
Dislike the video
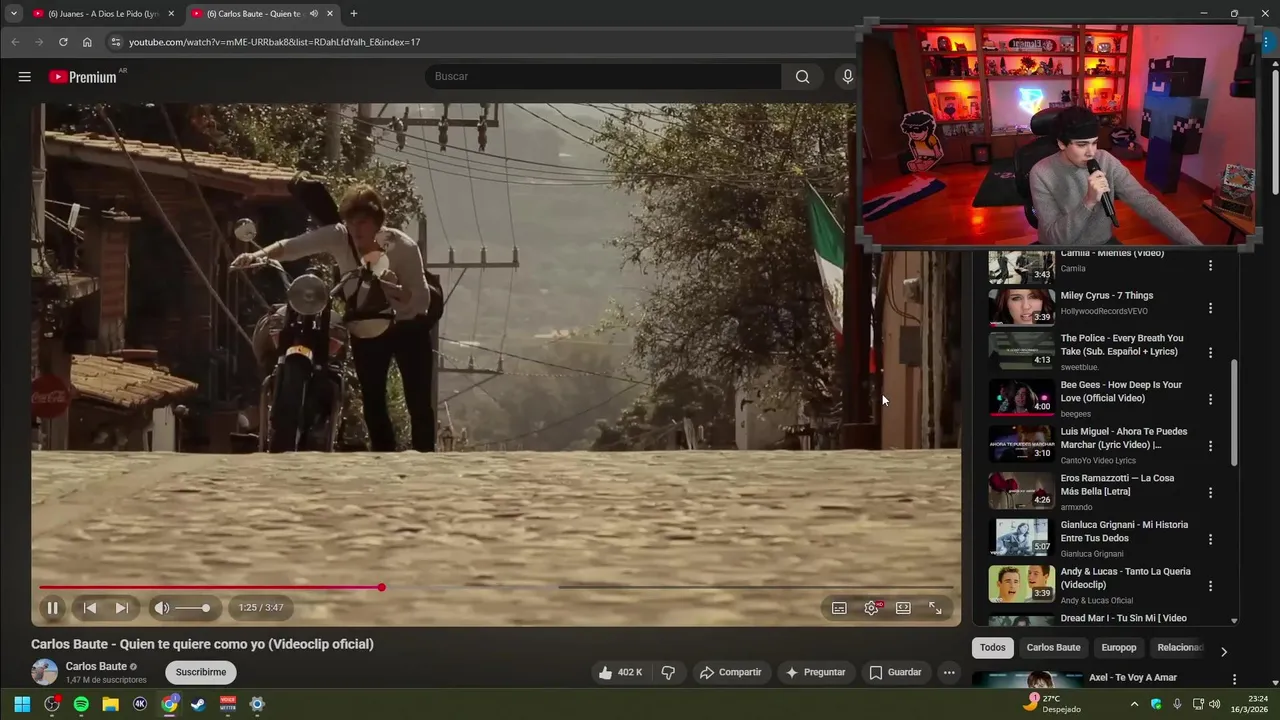(668, 672)
